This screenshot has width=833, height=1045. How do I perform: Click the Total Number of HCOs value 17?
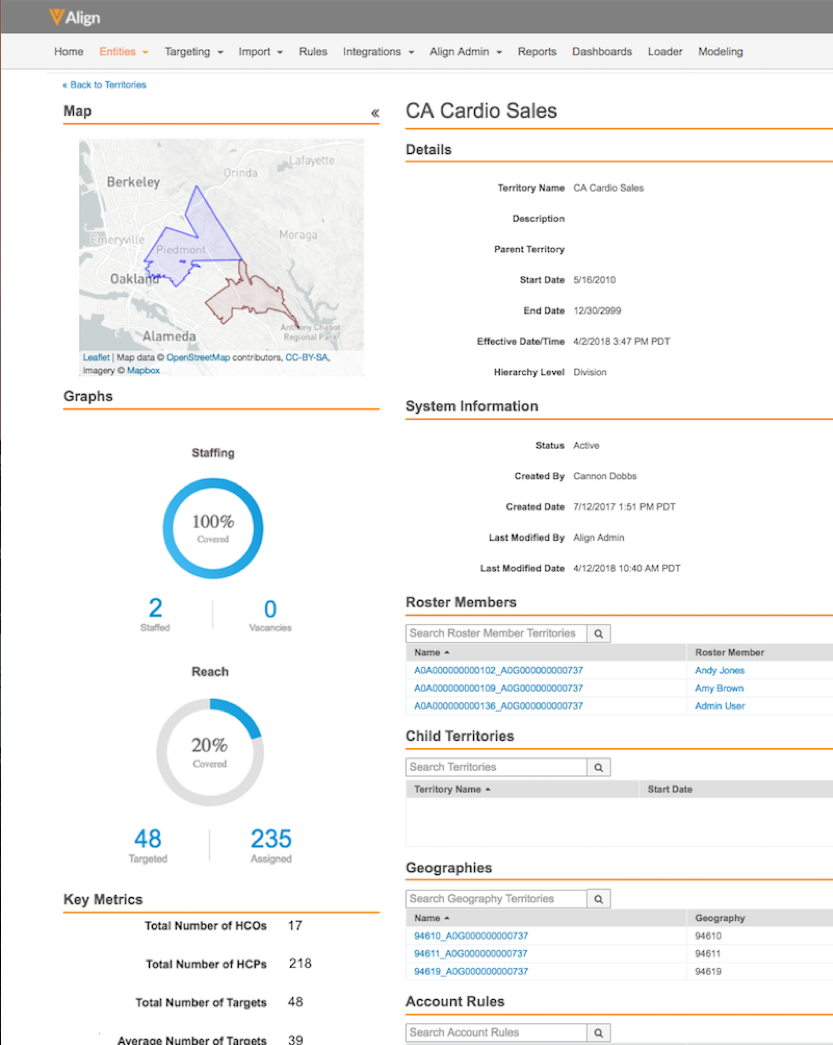295,926
